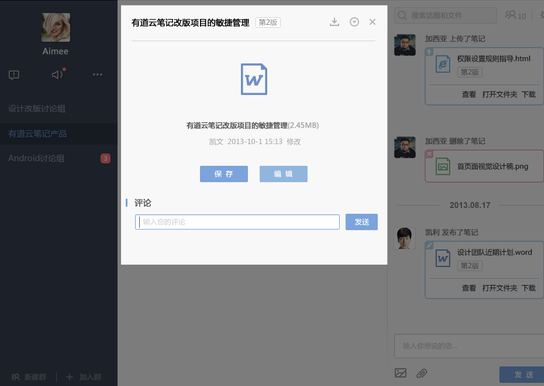Click the document info line 凯文 2013-10-1 15:13 修改
The image size is (544, 386).
[255, 141]
